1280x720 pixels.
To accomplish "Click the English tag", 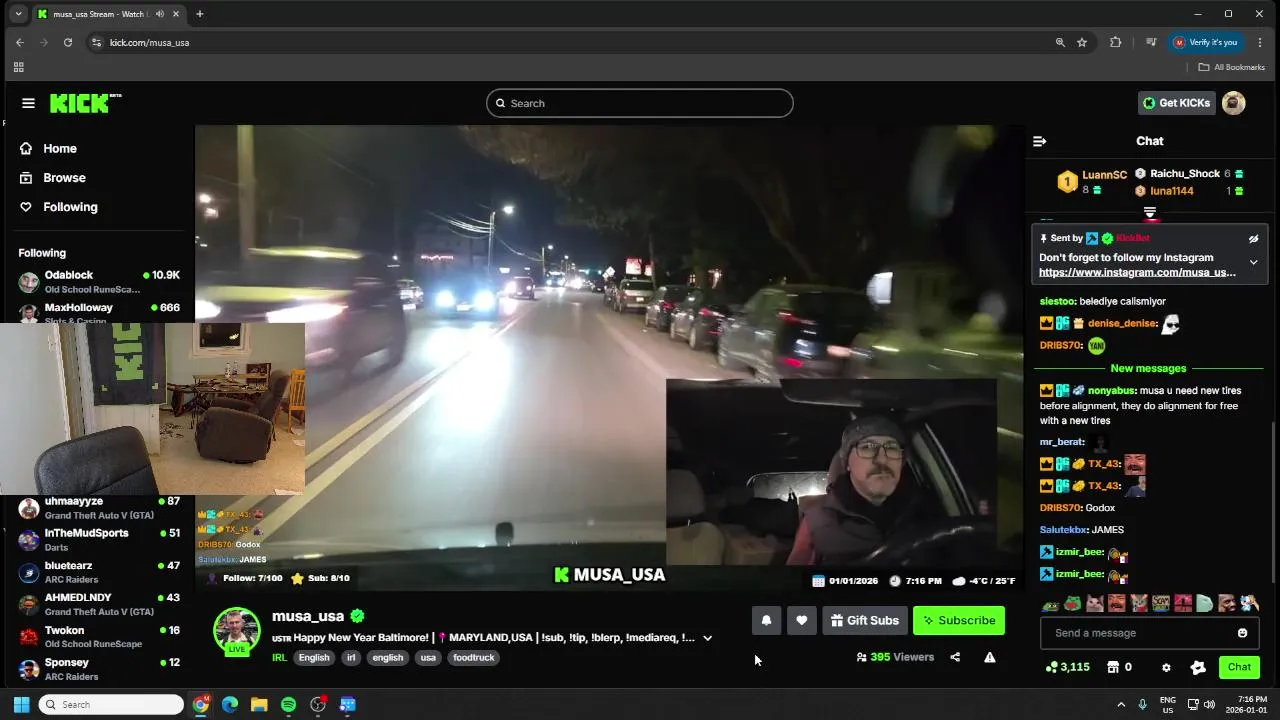I will (314, 657).
